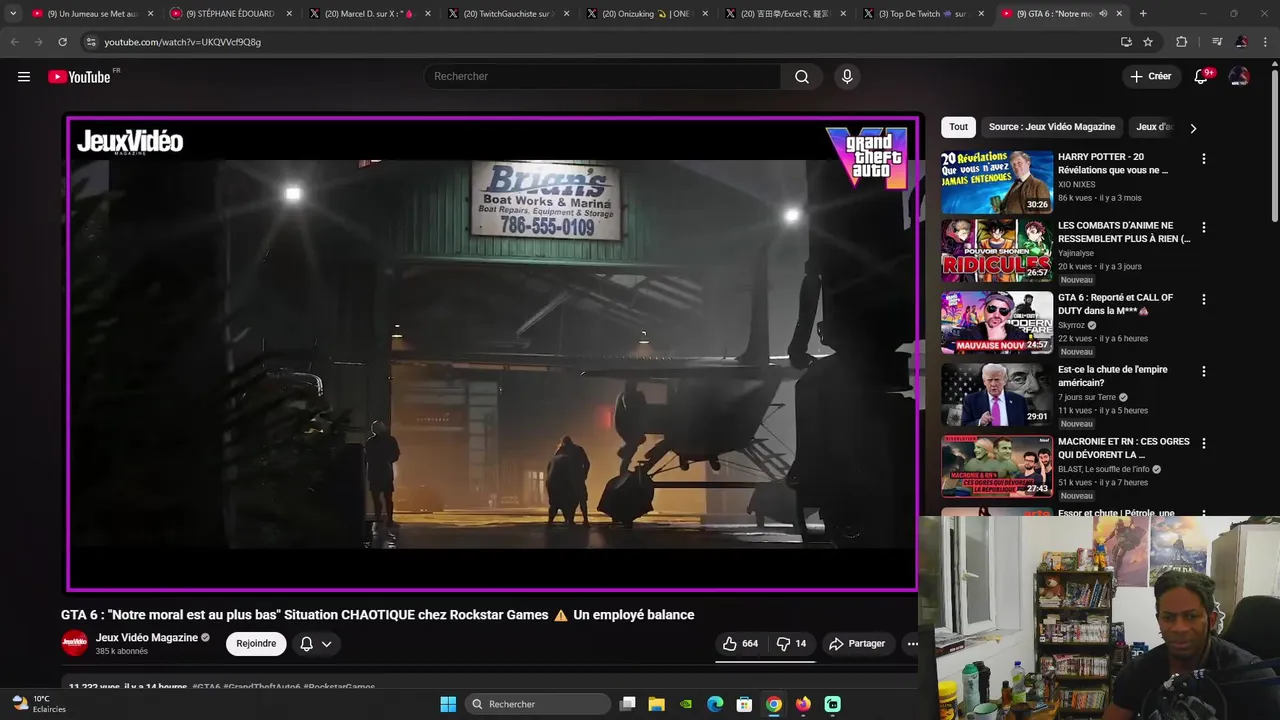Select Source : Jeux Vidéo Magazine chip
The image size is (1280, 720).
coord(1052,127)
